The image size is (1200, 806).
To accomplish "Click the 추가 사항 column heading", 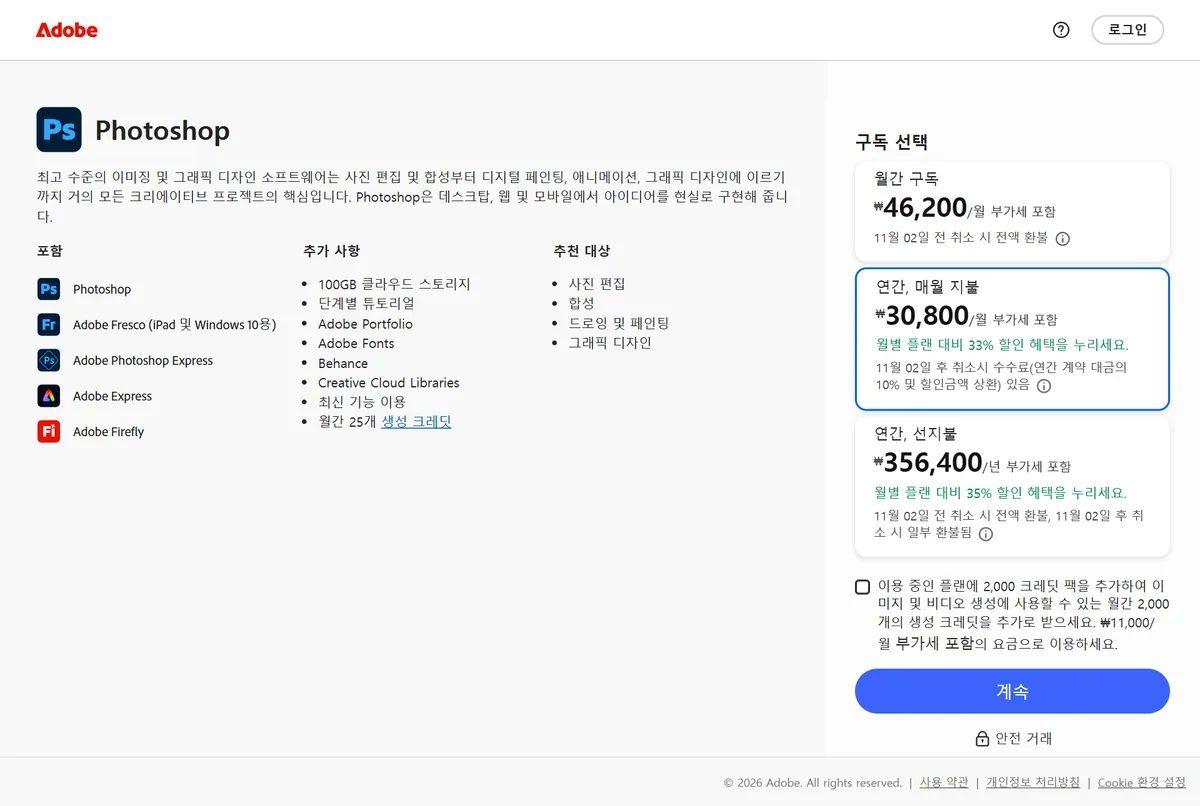I will click(x=332, y=251).
